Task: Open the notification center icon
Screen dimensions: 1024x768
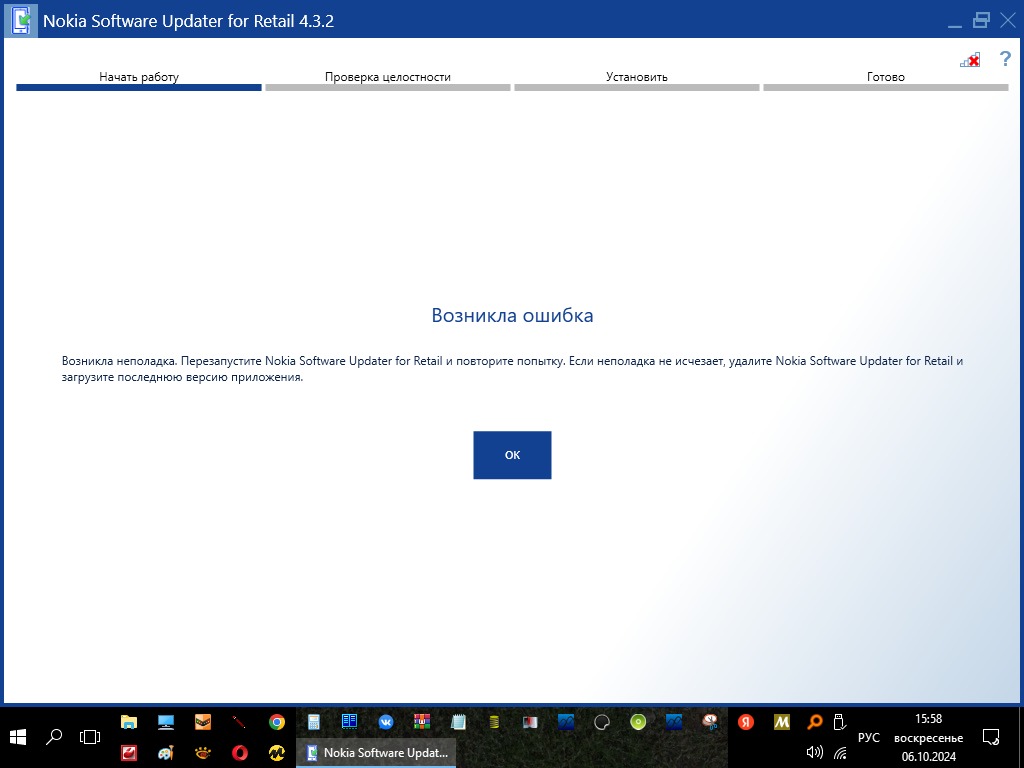Action: (x=991, y=737)
